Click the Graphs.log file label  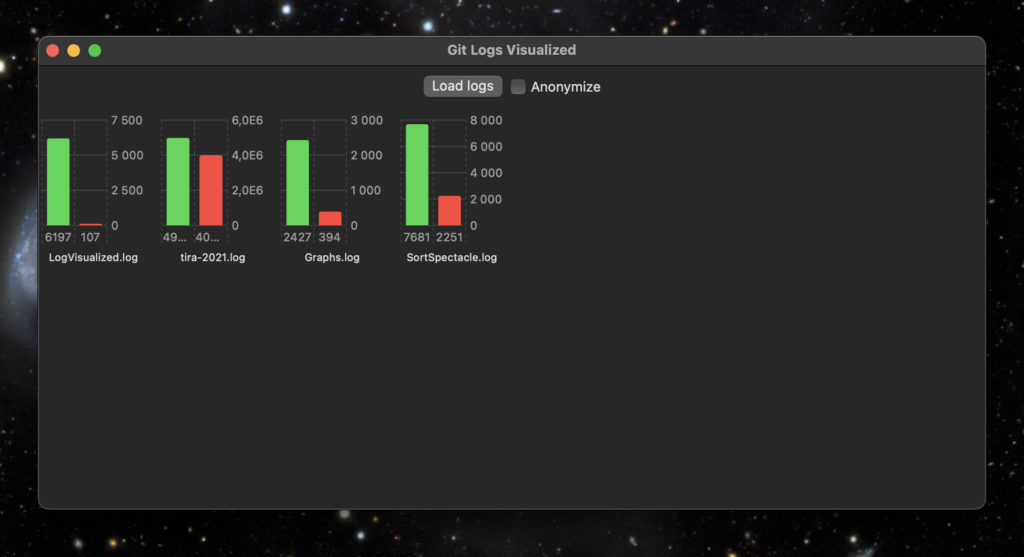pyautogui.click(x=332, y=257)
